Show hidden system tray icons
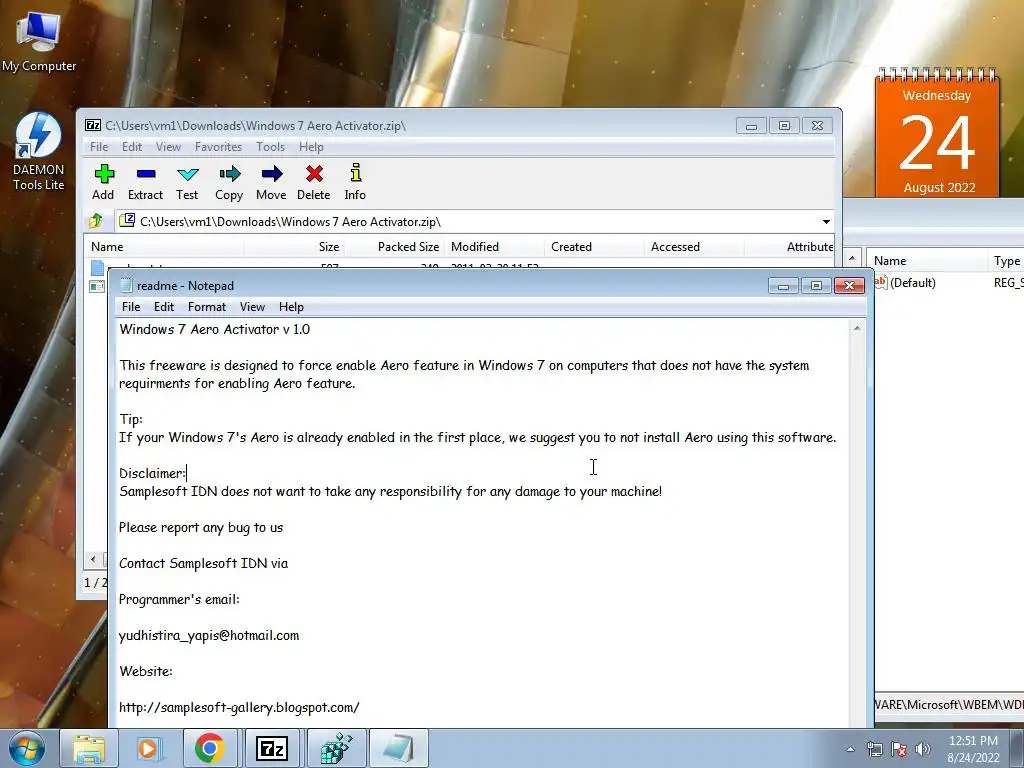The width and height of the screenshot is (1024, 768). point(850,749)
